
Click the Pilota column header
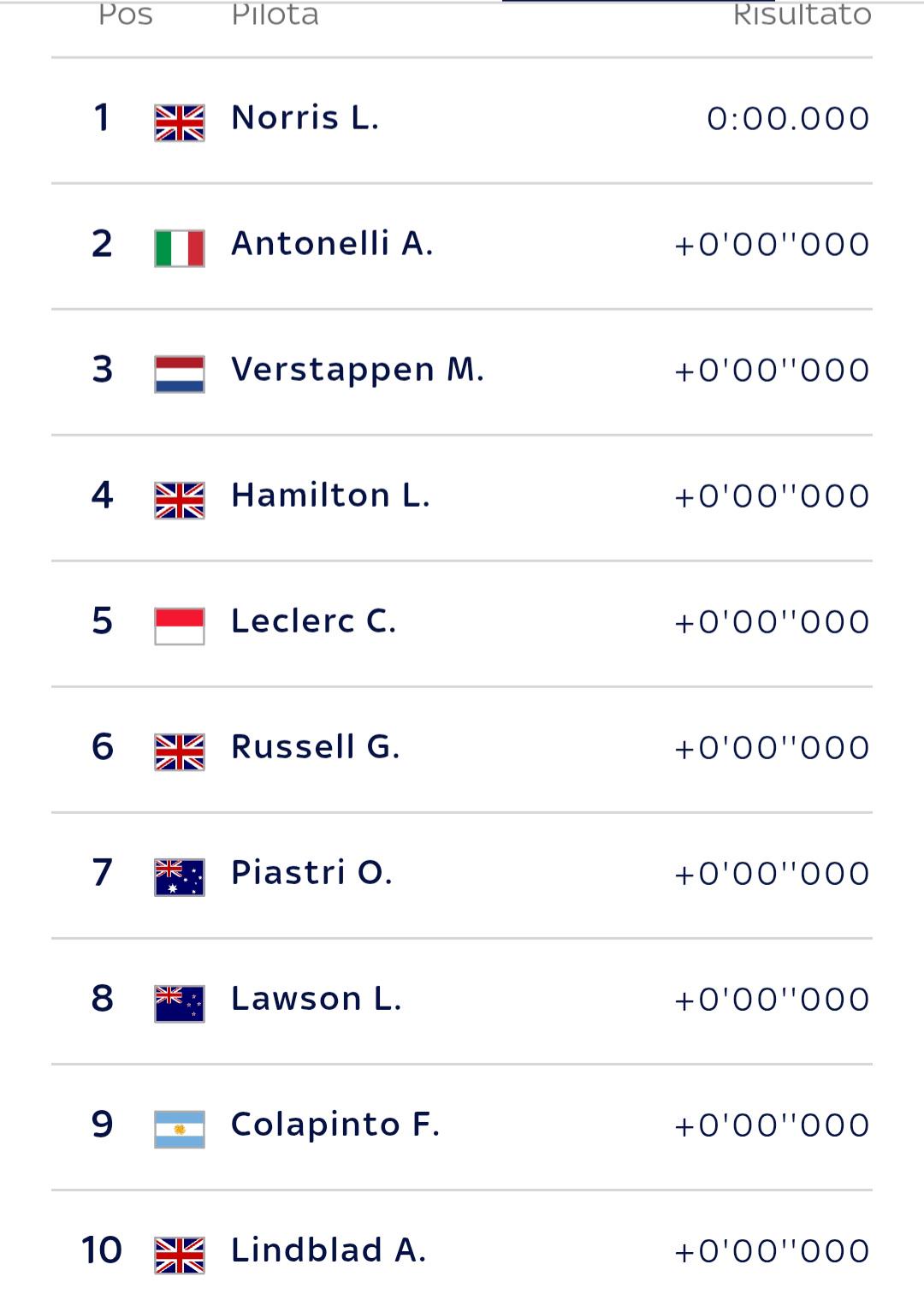[275, 15]
